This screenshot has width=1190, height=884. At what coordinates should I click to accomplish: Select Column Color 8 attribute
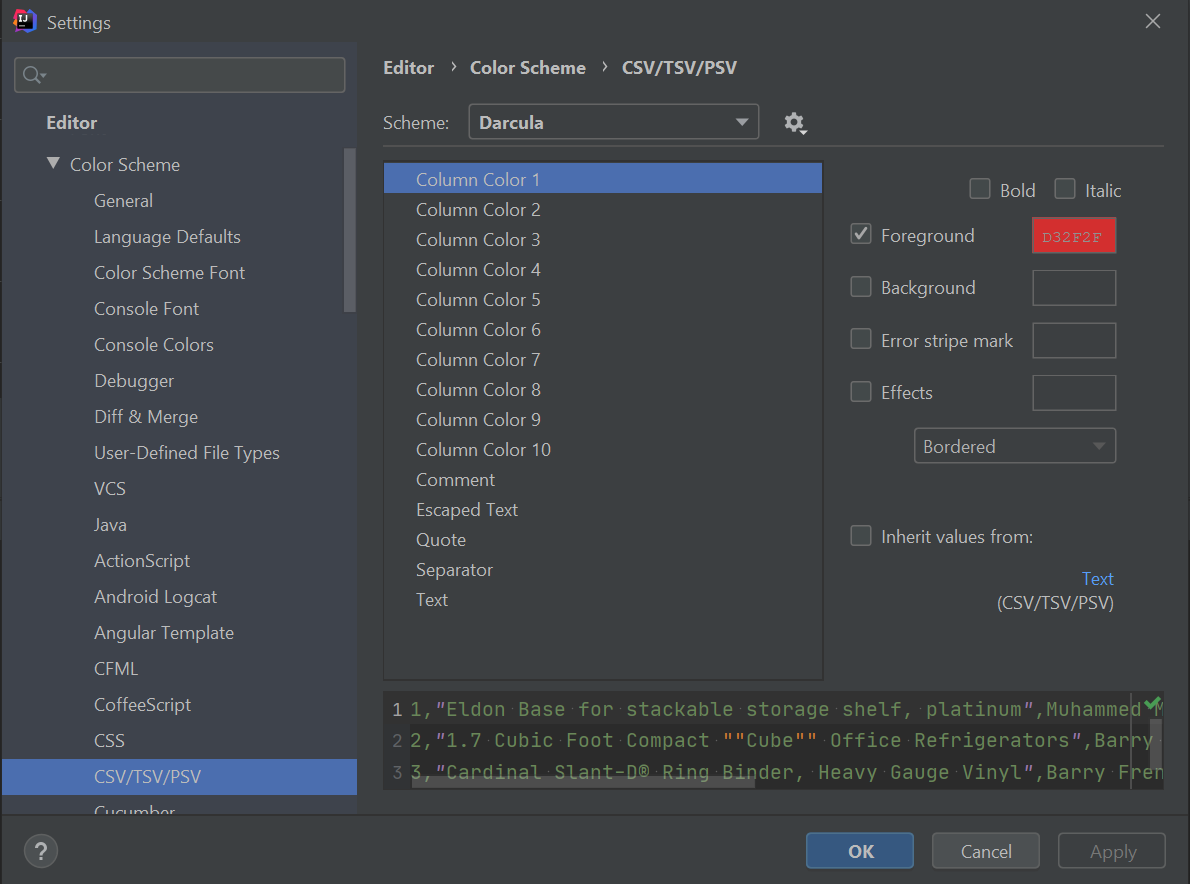tap(603, 389)
